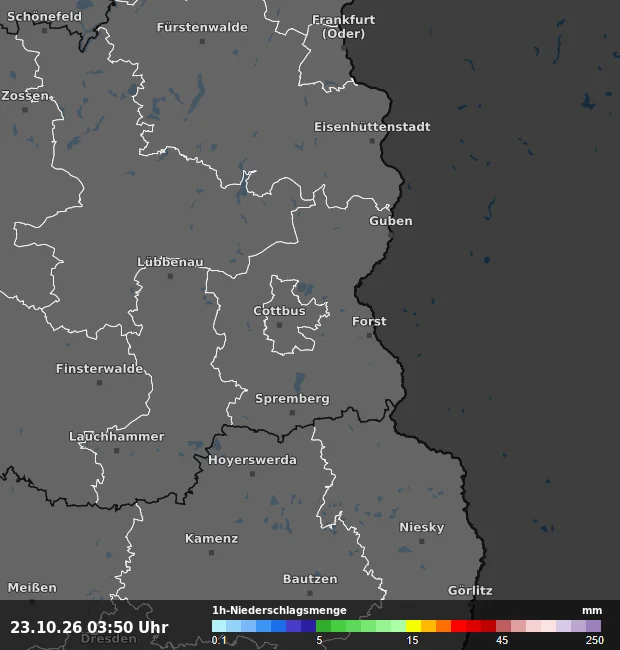Click the Hoyerswerda location marker square
The height and width of the screenshot is (650, 620).
coord(252,474)
